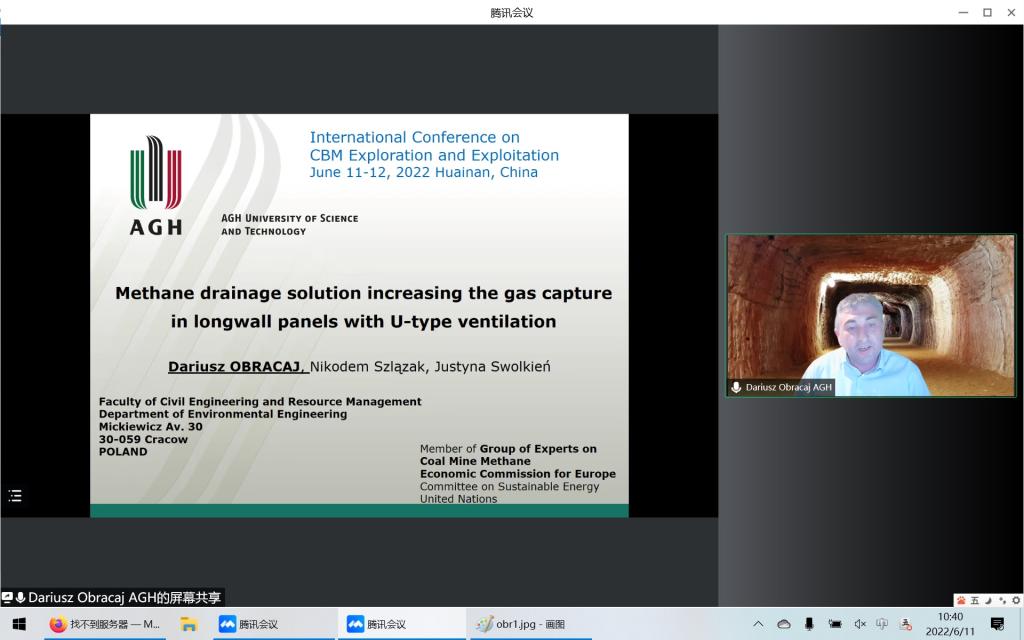Image resolution: width=1024 pixels, height=640 pixels.
Task: Open the clock and date display
Action: tap(951, 624)
